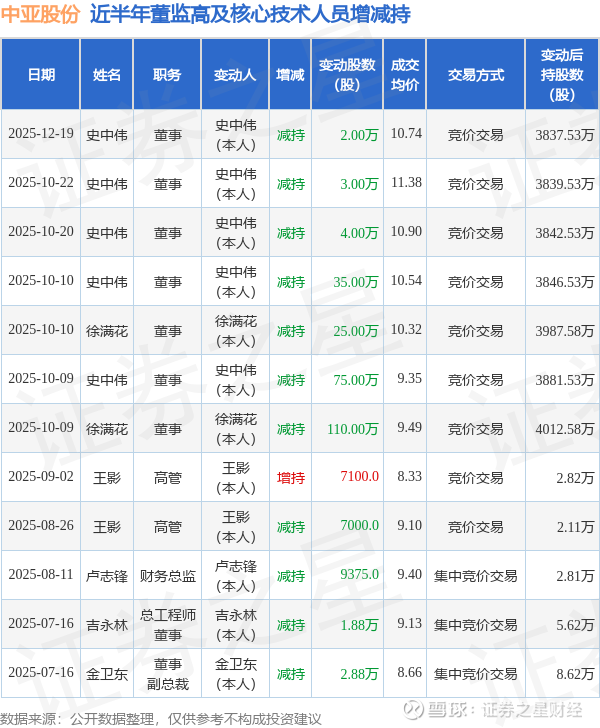This screenshot has width=600, height=728.
Task: Click share amount 4.00万
Action: point(359,233)
